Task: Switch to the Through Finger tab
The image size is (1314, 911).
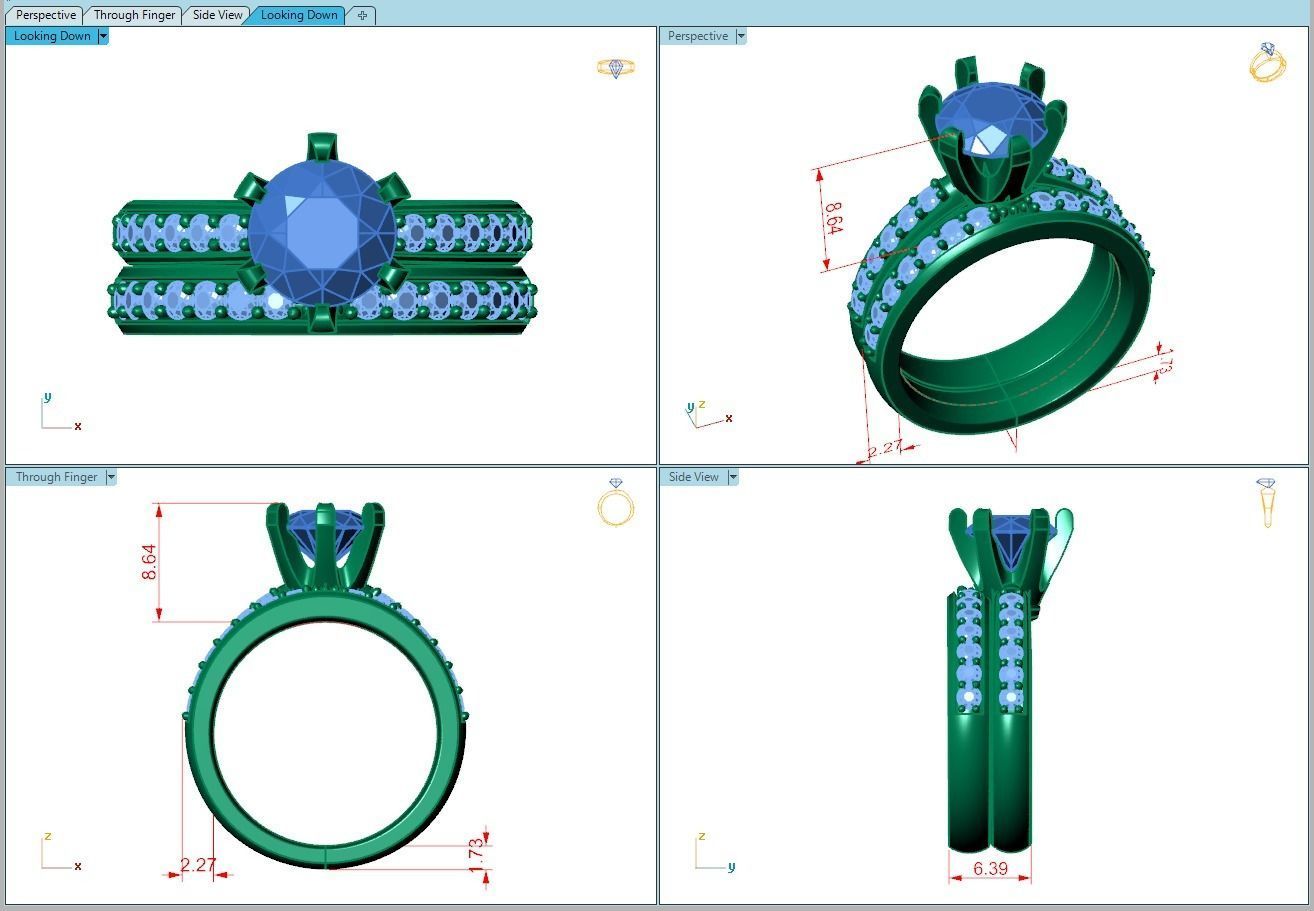Action: pos(134,15)
